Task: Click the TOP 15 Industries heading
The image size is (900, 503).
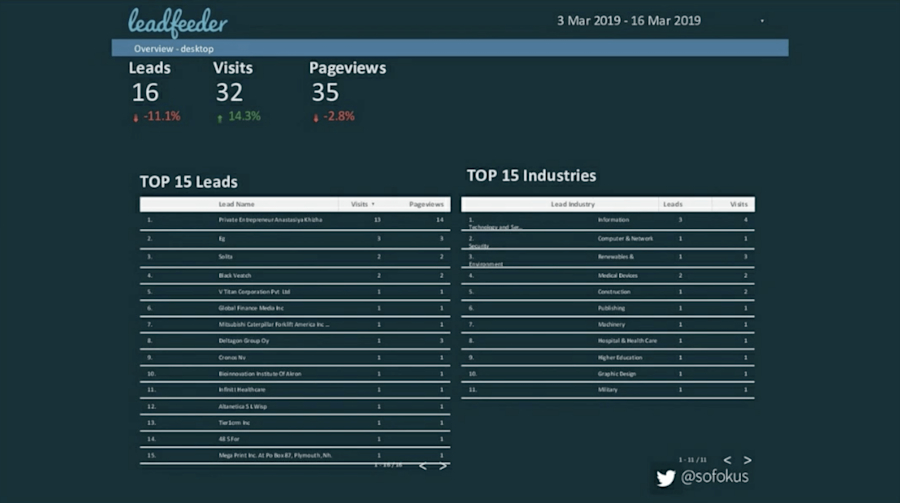Action: click(x=531, y=176)
